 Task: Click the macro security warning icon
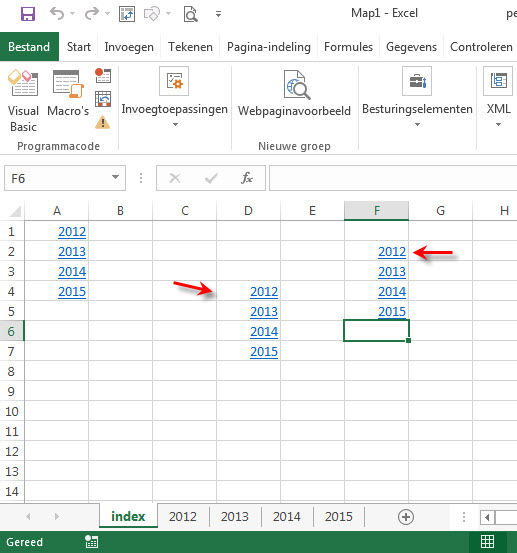click(x=103, y=123)
